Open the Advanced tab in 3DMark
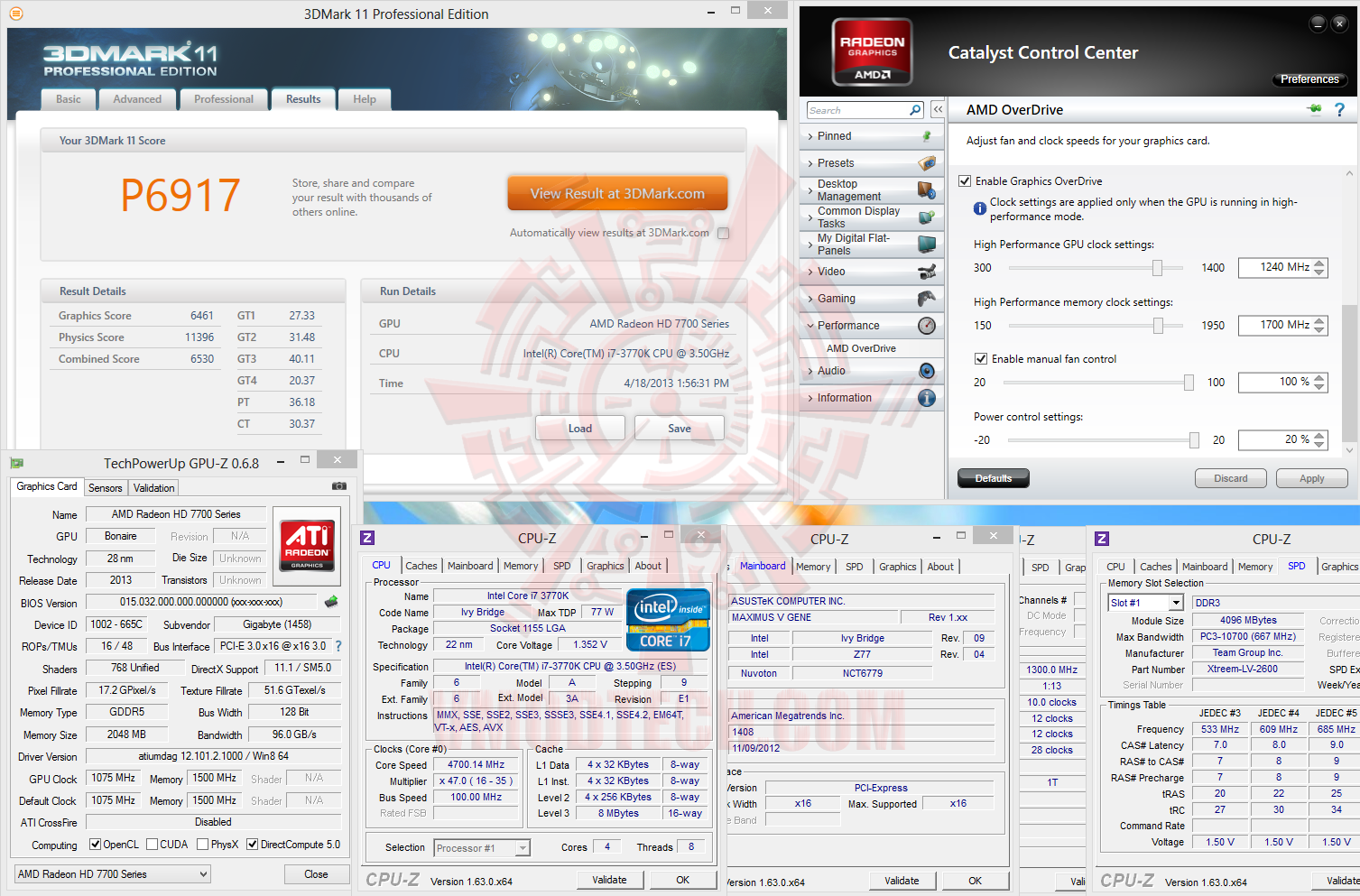Screen dimensions: 1360x896 click(x=137, y=99)
